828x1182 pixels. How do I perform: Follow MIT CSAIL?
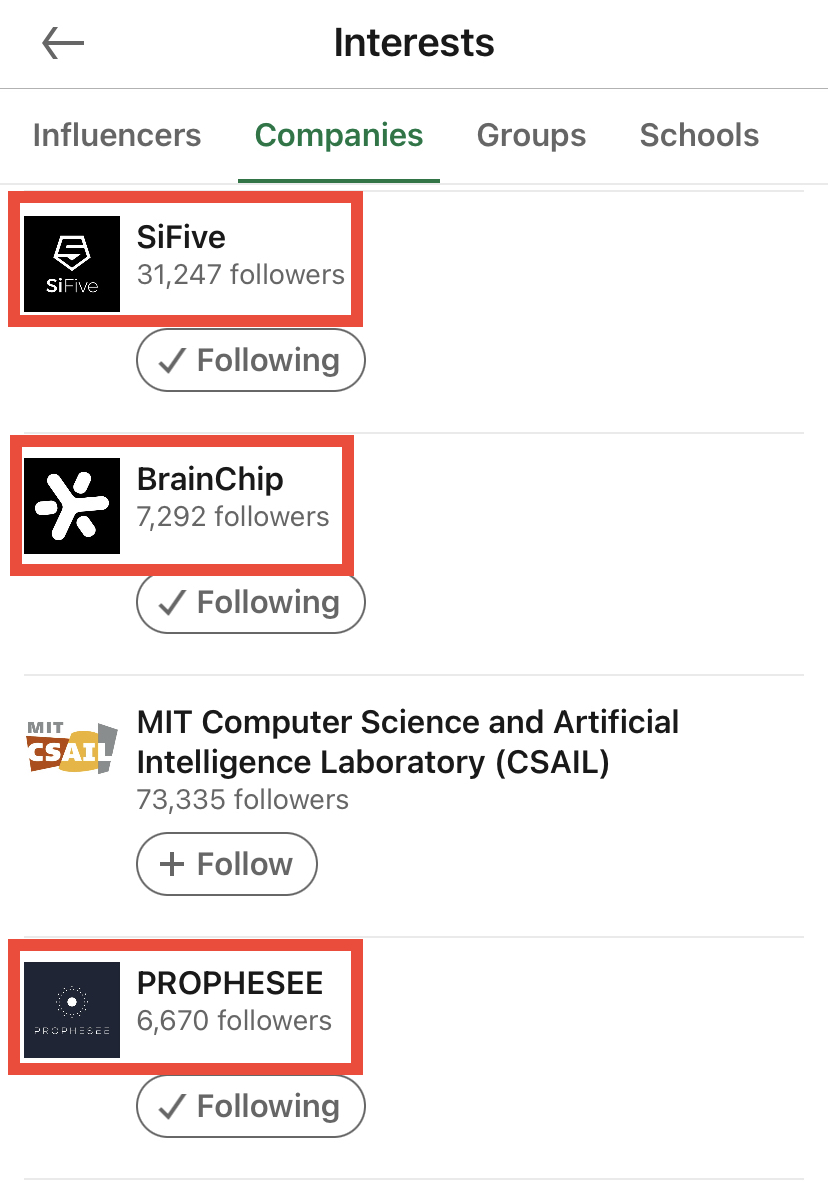coord(227,864)
